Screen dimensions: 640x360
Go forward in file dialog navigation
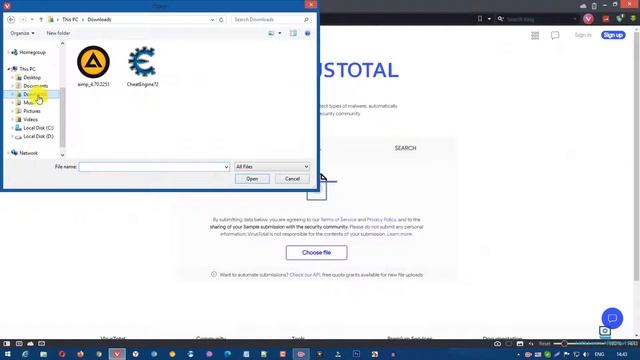click(x=23, y=20)
